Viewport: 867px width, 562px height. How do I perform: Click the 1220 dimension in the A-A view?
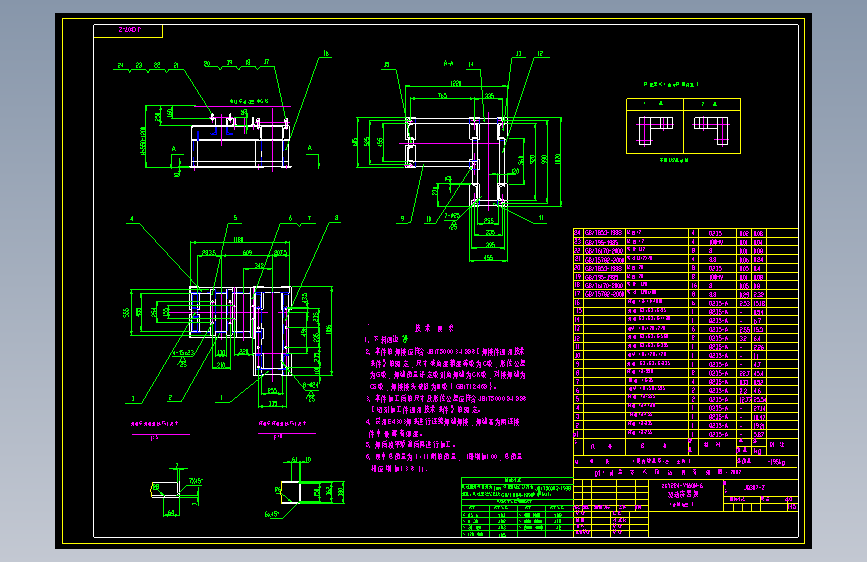455,84
